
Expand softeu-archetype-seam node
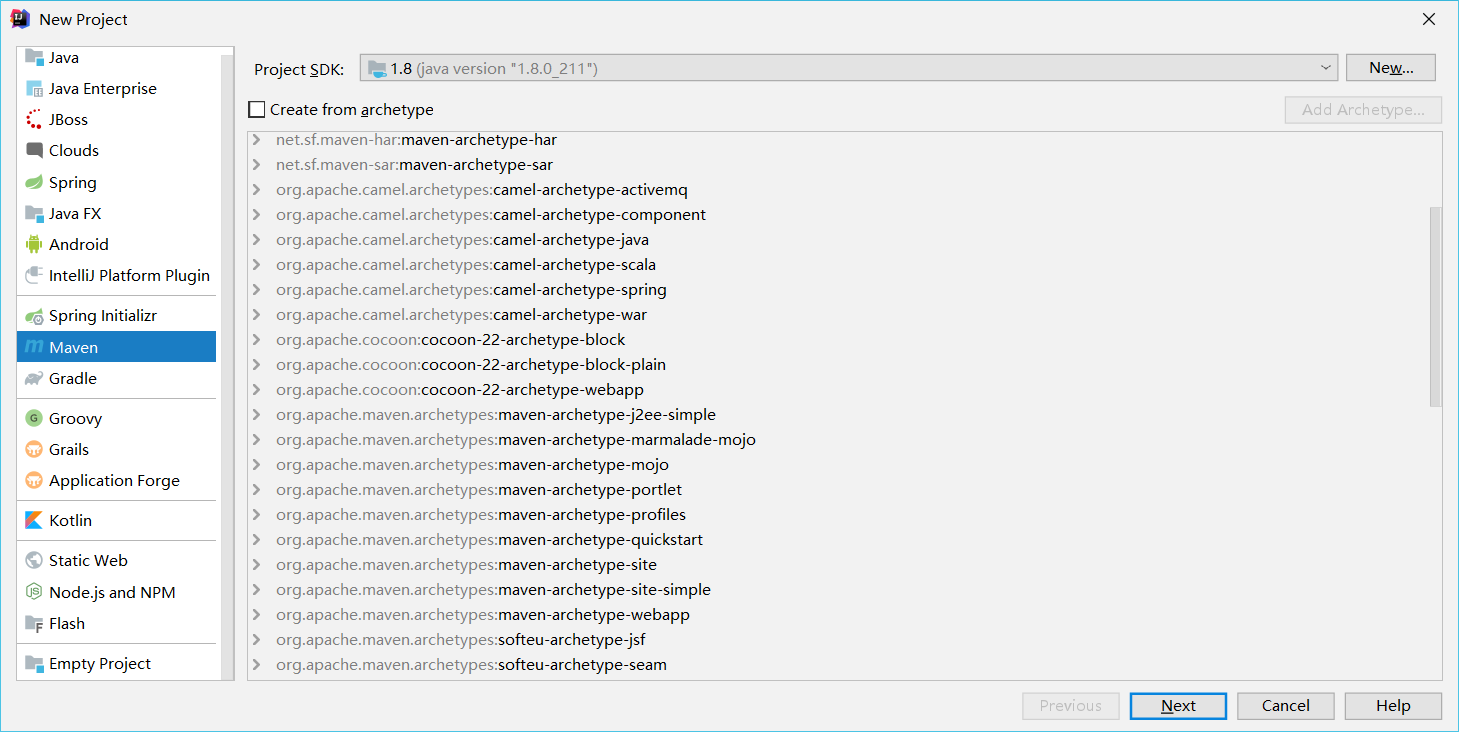tap(258, 665)
